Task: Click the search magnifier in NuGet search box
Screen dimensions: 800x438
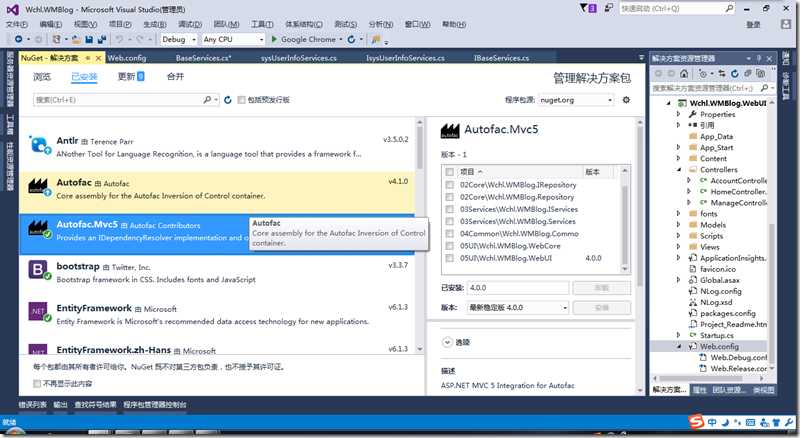Action: pos(207,100)
